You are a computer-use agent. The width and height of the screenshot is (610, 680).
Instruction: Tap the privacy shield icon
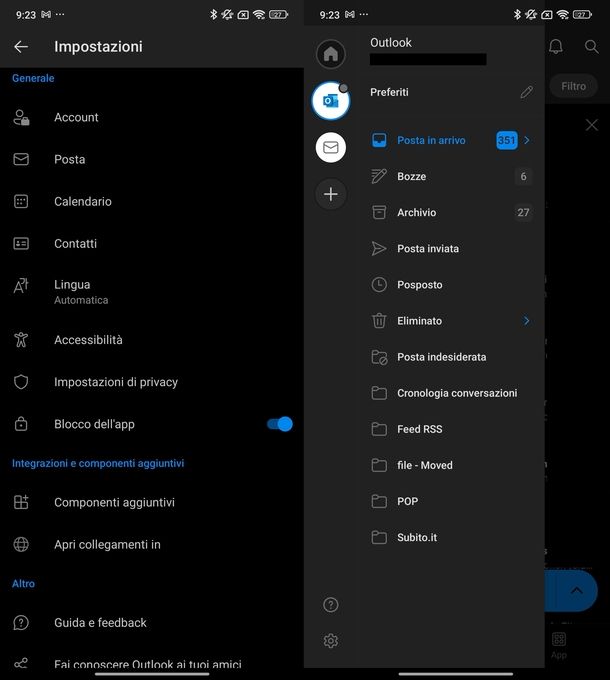pyautogui.click(x=21, y=382)
